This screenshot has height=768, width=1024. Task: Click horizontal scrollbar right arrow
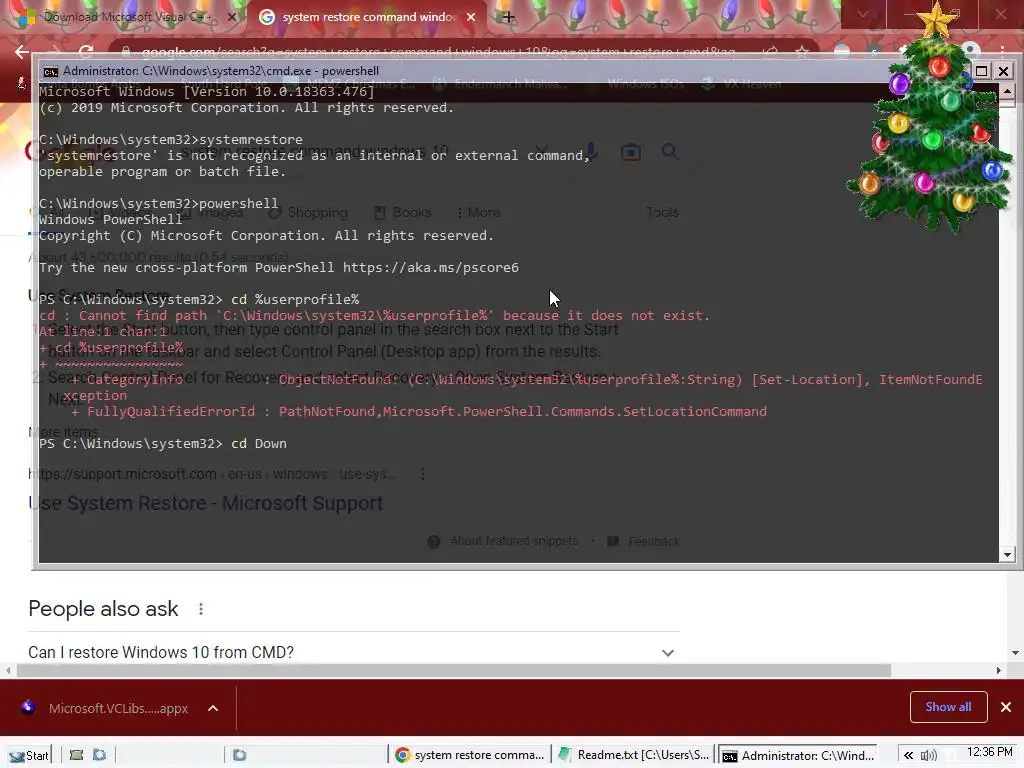click(998, 671)
